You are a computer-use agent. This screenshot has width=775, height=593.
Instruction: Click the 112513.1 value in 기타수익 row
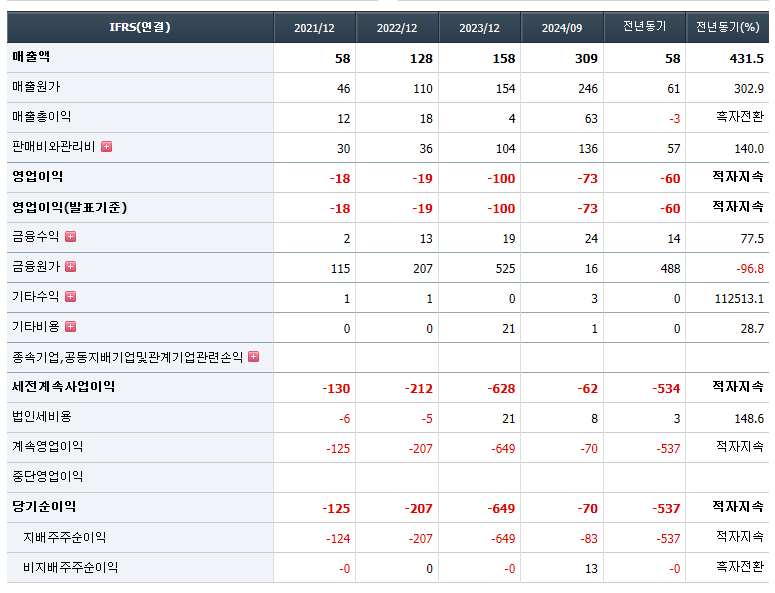point(739,299)
